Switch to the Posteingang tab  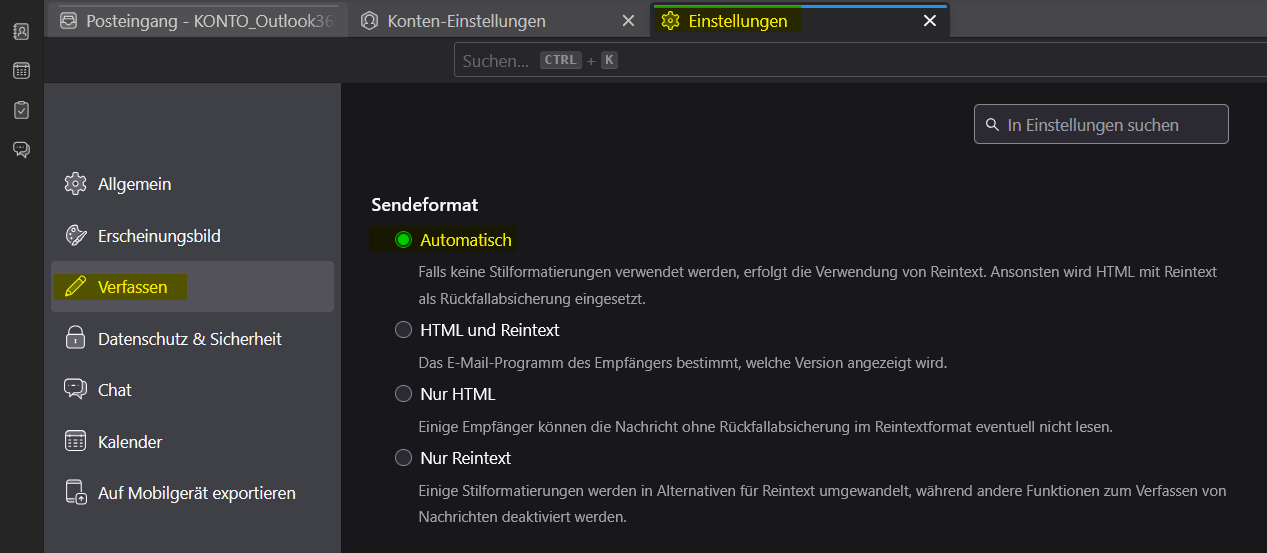point(198,21)
